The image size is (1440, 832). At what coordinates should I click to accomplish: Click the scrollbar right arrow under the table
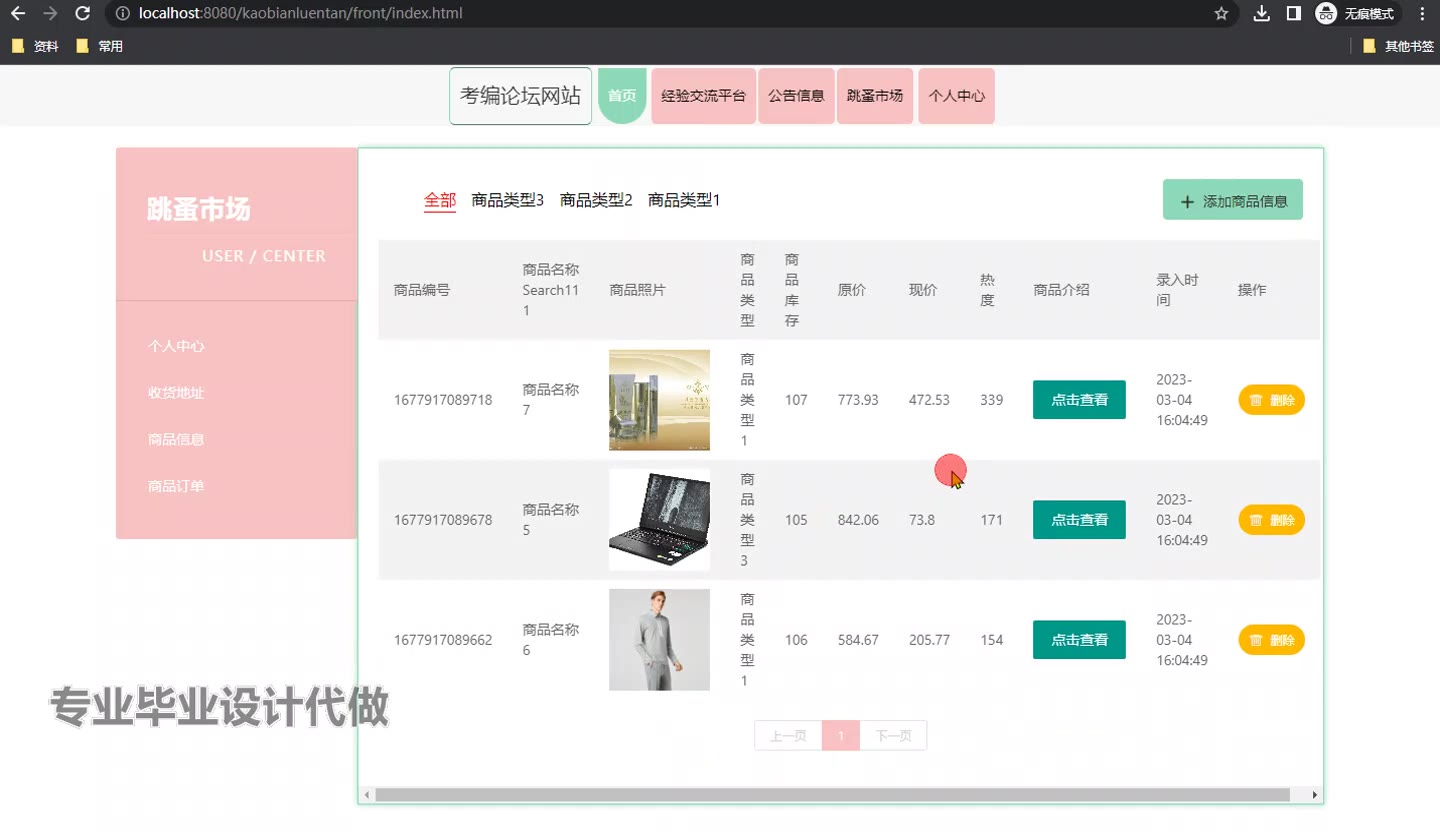click(x=1314, y=795)
